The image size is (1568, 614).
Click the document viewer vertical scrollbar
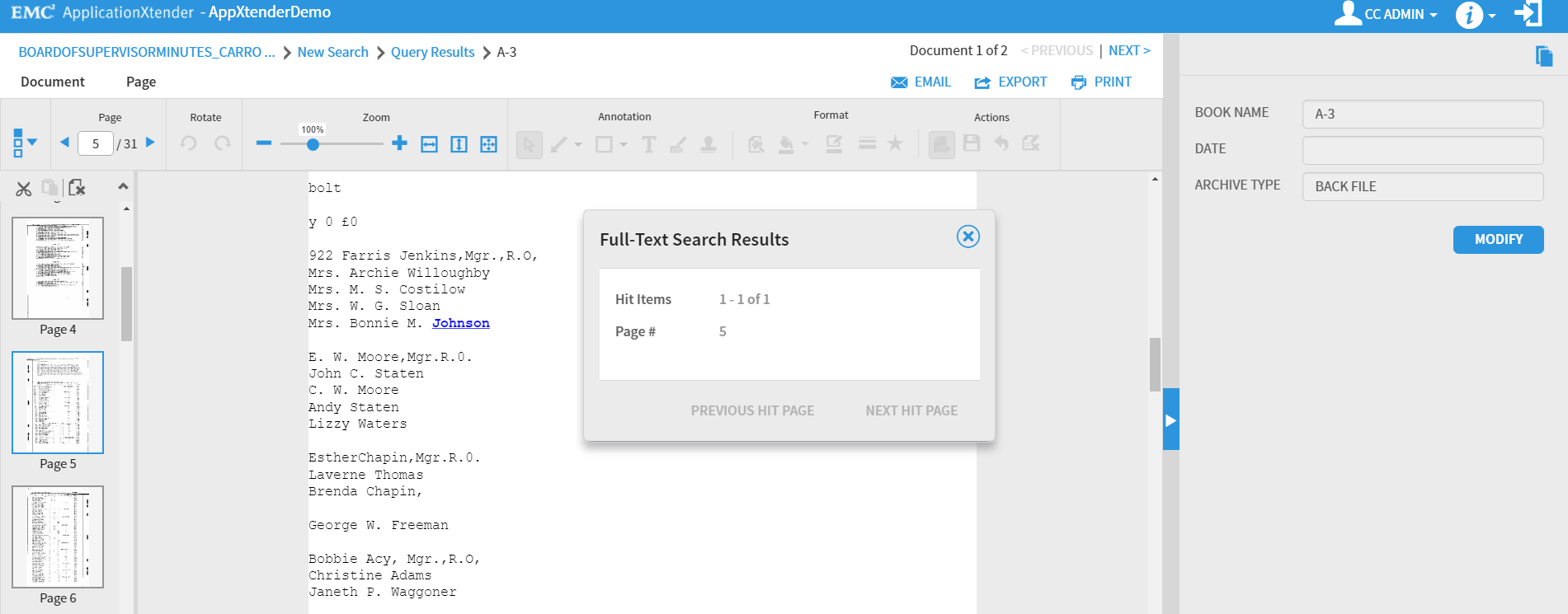click(1155, 364)
